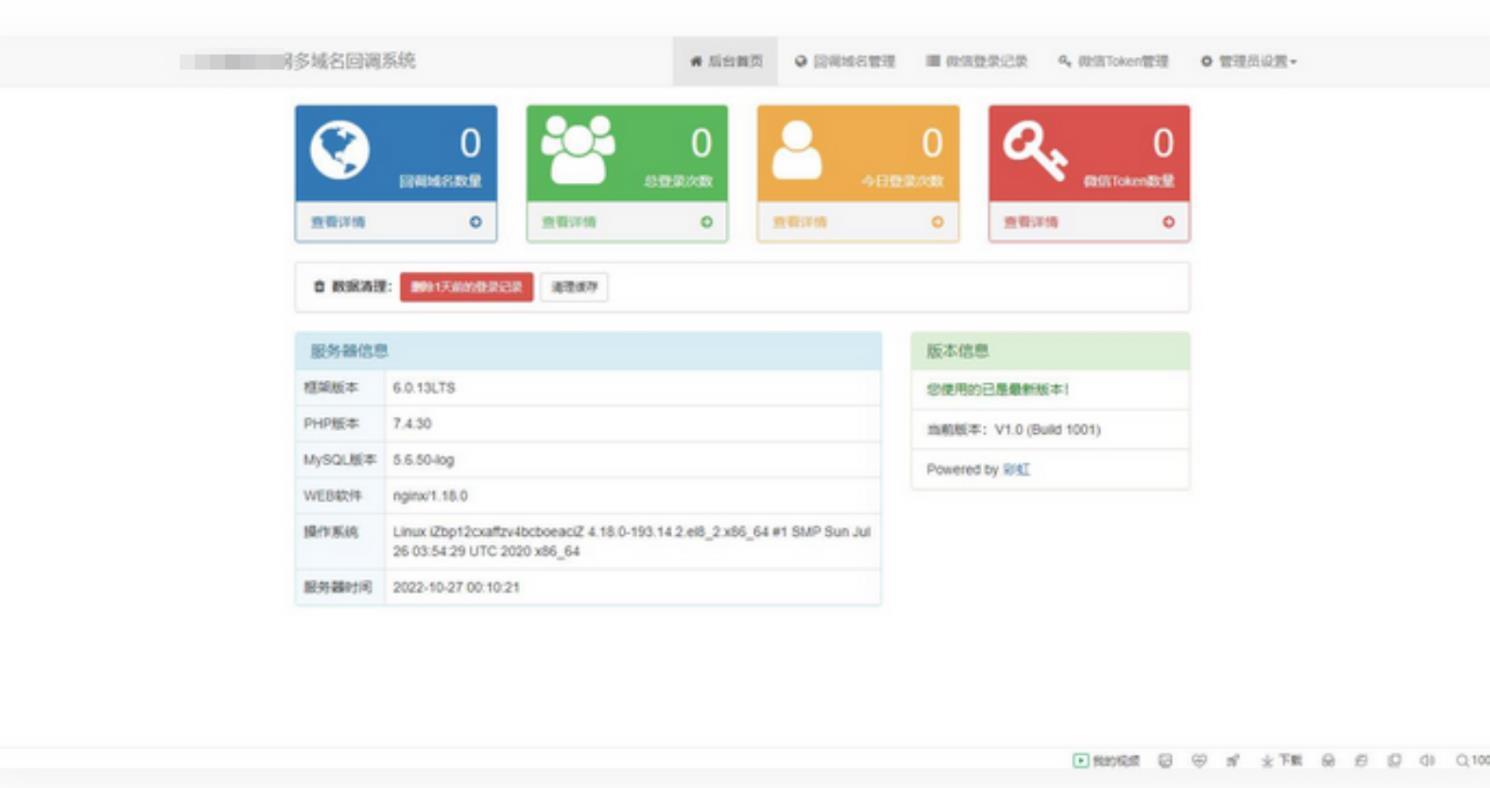Select the value nginx/1.18.0
The width and height of the screenshot is (1490, 788).
point(430,496)
